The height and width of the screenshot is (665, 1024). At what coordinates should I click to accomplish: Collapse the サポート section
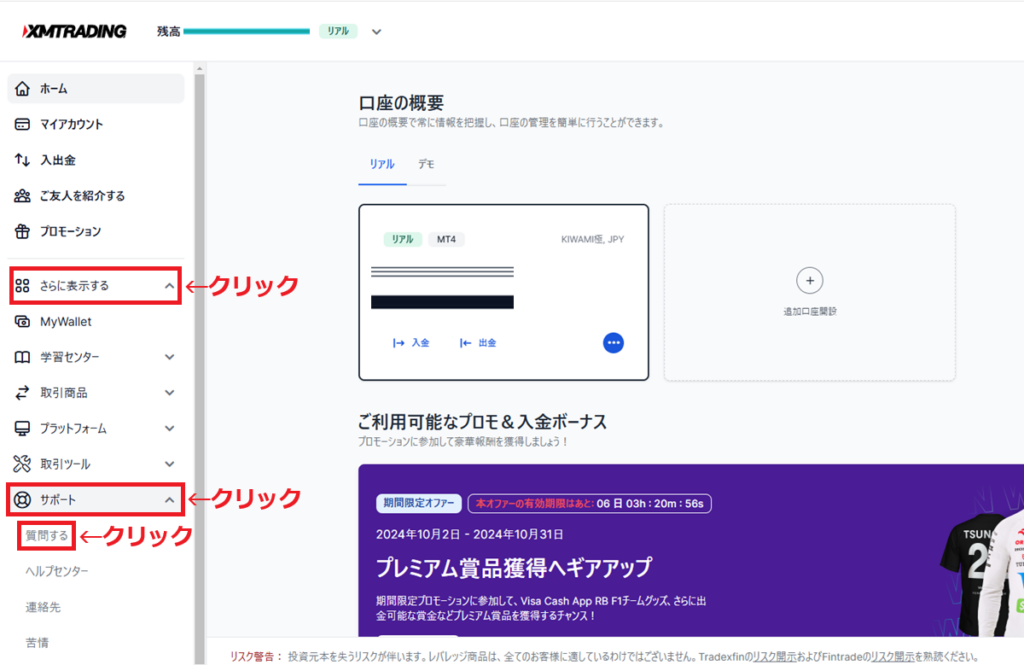95,497
